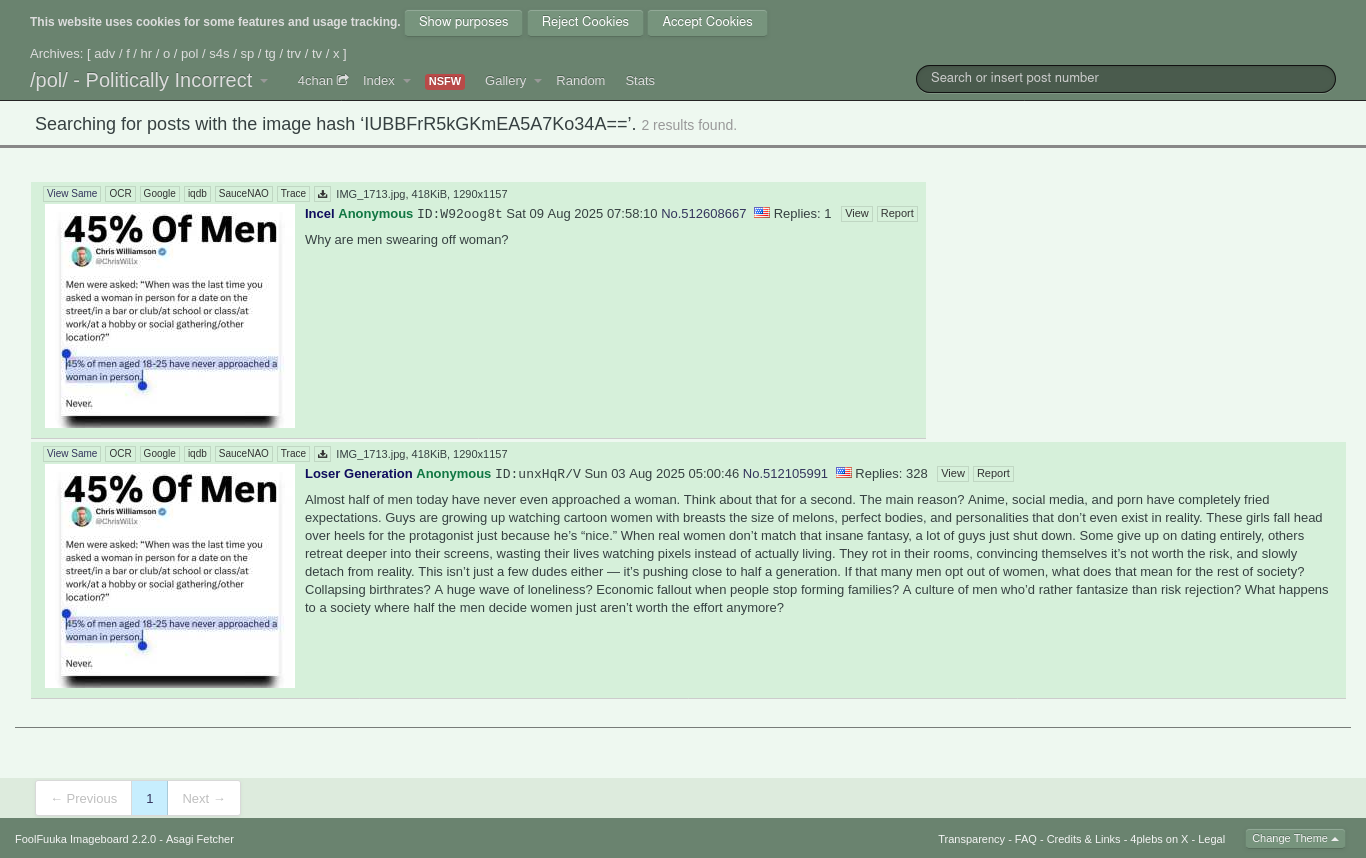Go to a Random post
Image resolution: width=1366 pixels, height=858 pixels.
(x=580, y=81)
